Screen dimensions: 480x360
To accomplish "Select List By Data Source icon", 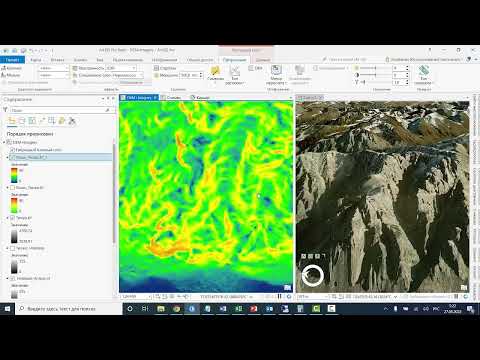I will click(22, 121).
